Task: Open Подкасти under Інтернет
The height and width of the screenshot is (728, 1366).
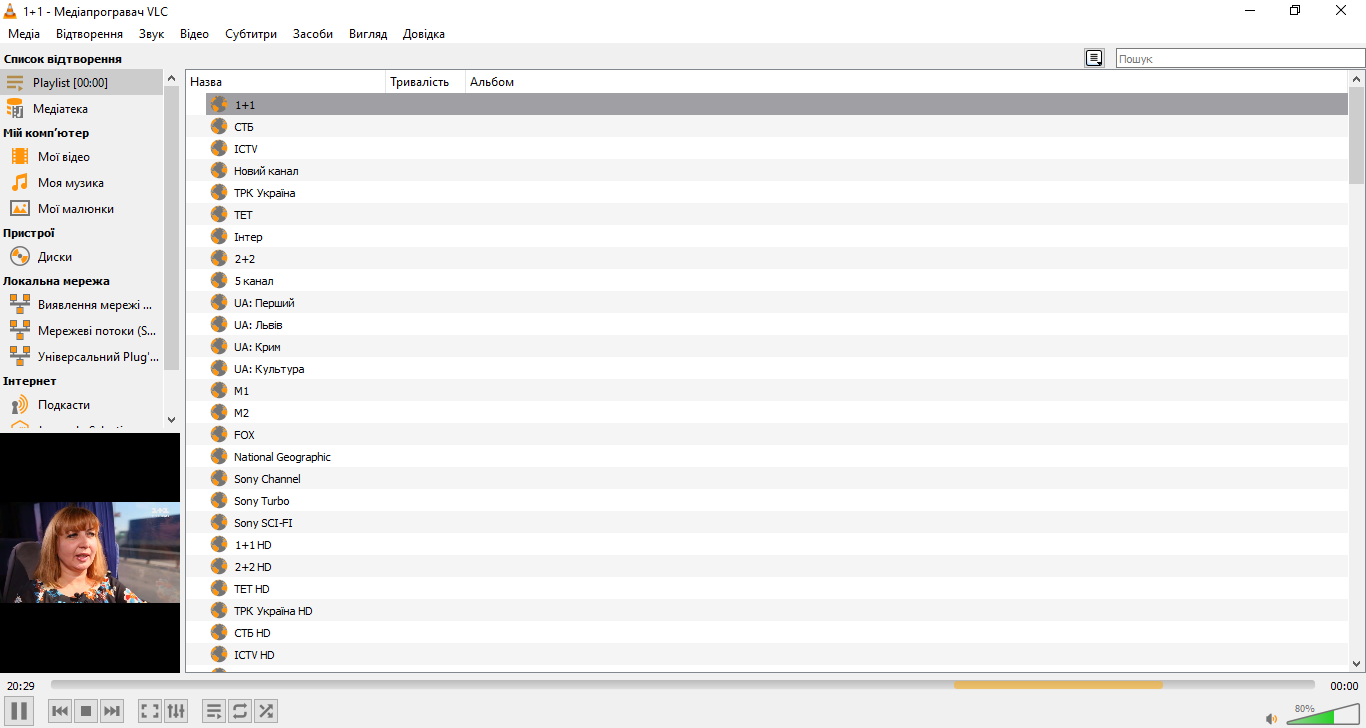Action: 81,405
